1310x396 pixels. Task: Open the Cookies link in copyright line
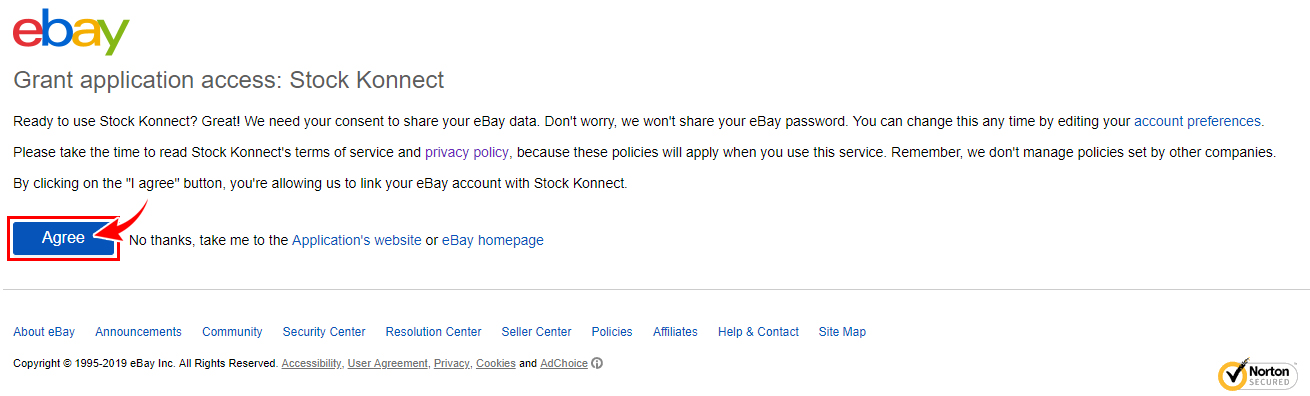(496, 364)
